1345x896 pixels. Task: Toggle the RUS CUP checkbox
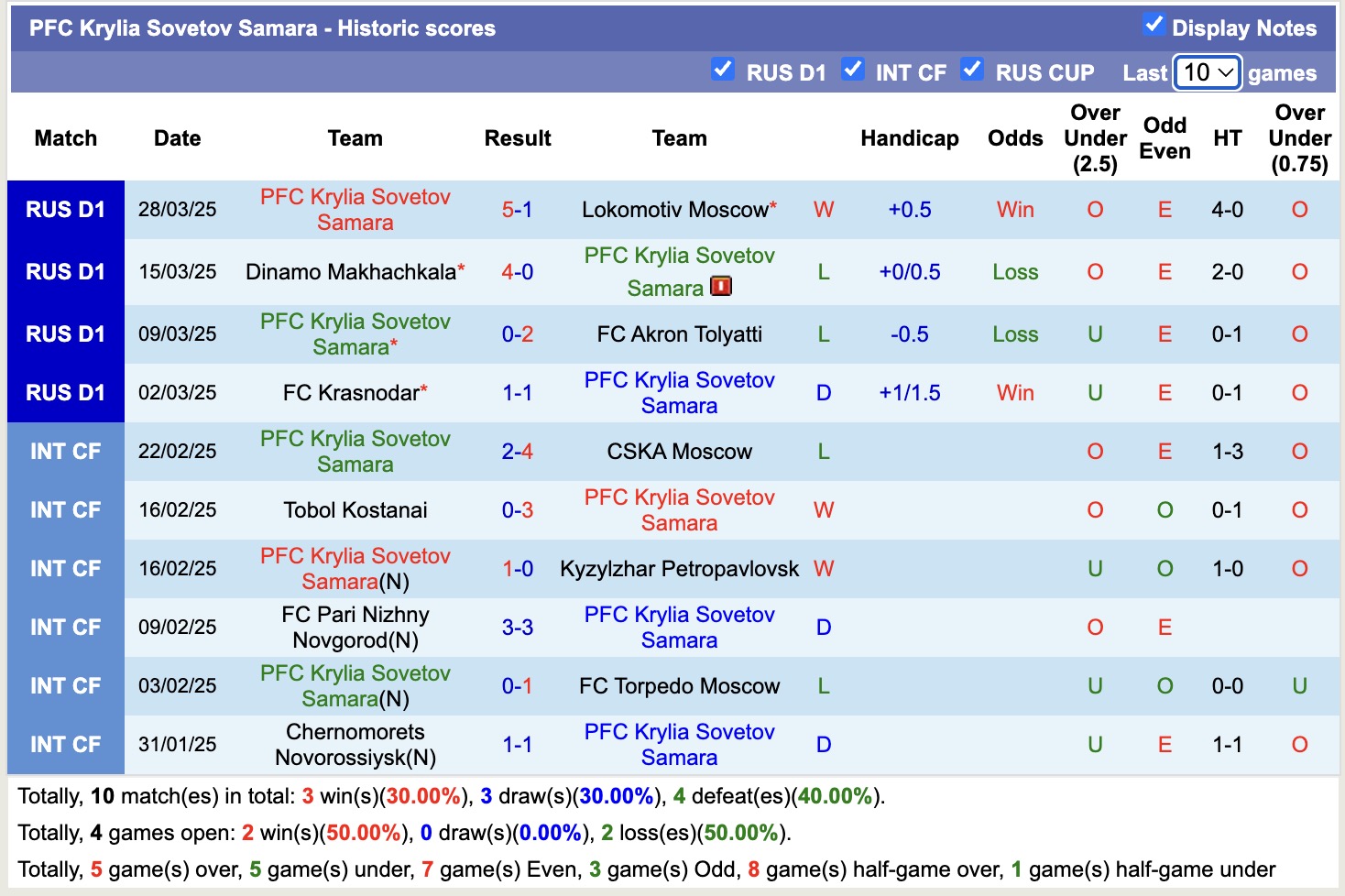click(x=972, y=70)
